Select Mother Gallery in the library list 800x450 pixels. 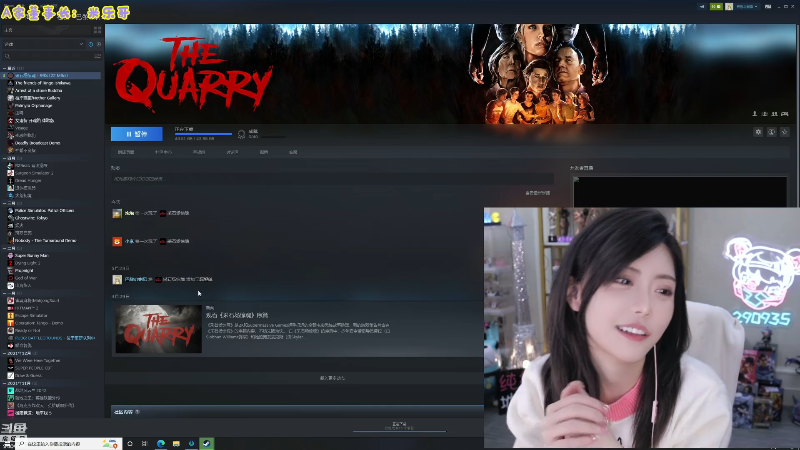(x=37, y=98)
